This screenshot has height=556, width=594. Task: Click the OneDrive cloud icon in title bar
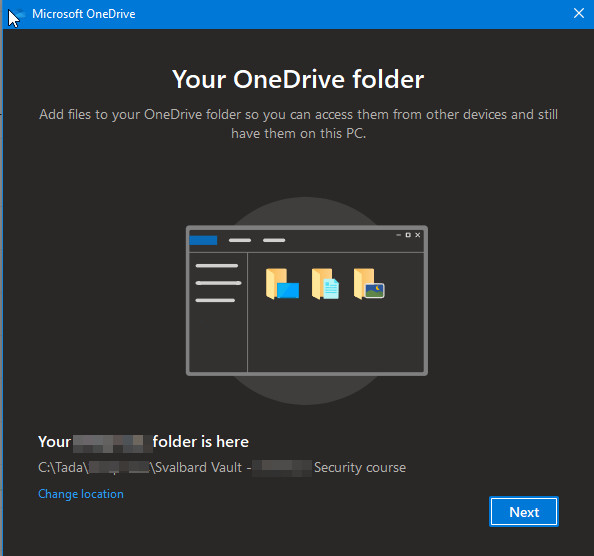point(16,14)
